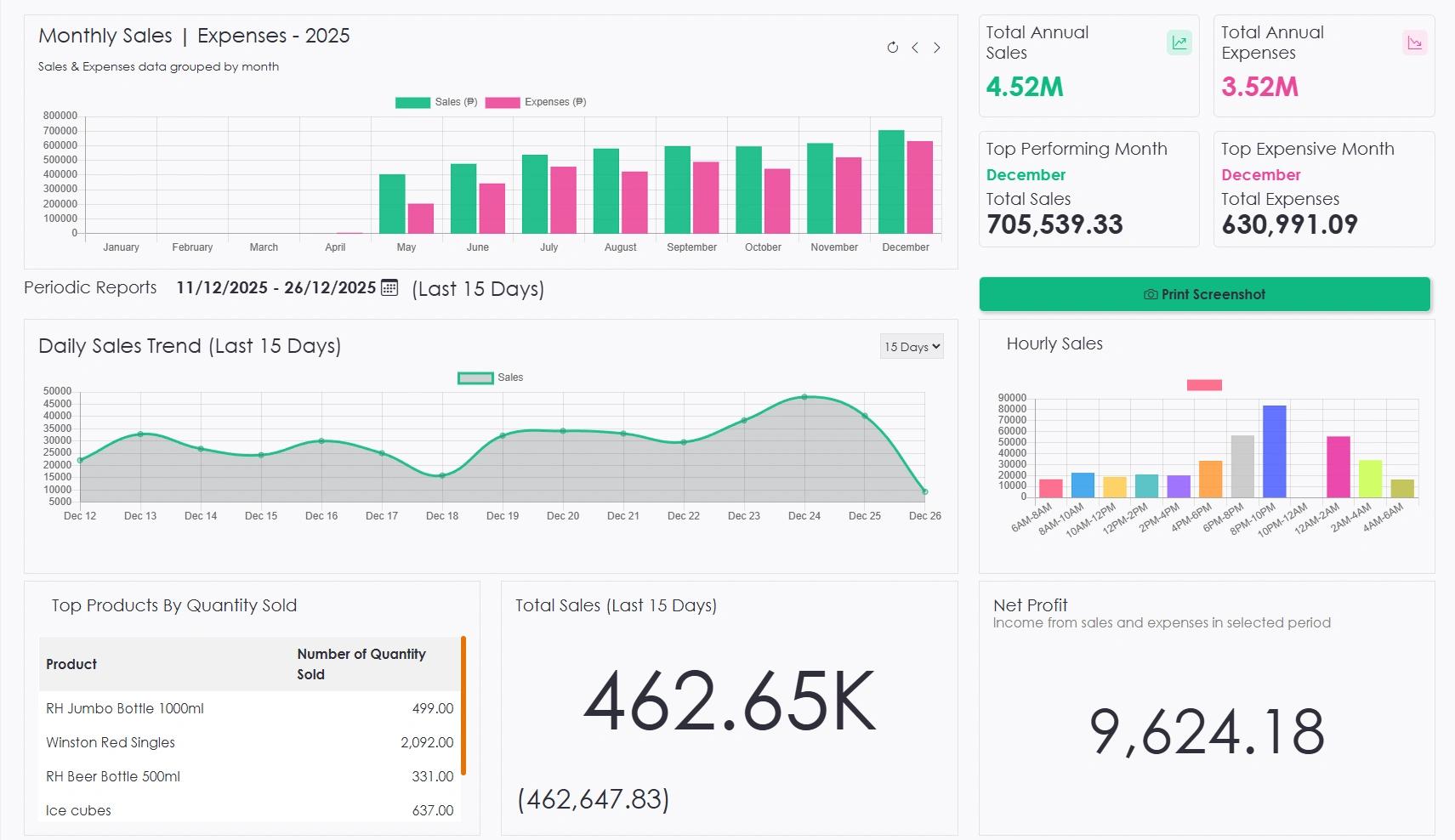Click the Print Screenshot button

click(x=1204, y=294)
